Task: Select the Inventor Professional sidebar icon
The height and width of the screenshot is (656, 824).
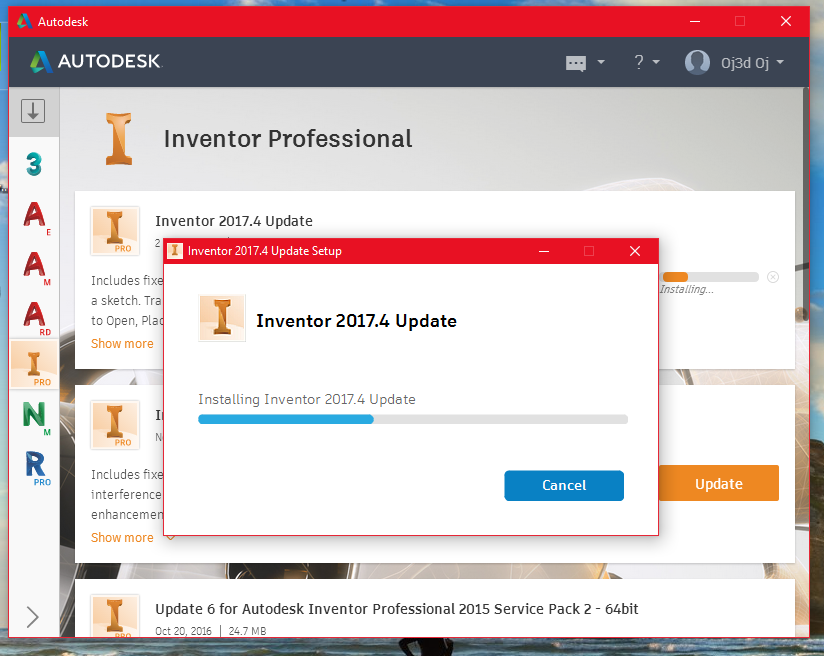Action: [33, 365]
